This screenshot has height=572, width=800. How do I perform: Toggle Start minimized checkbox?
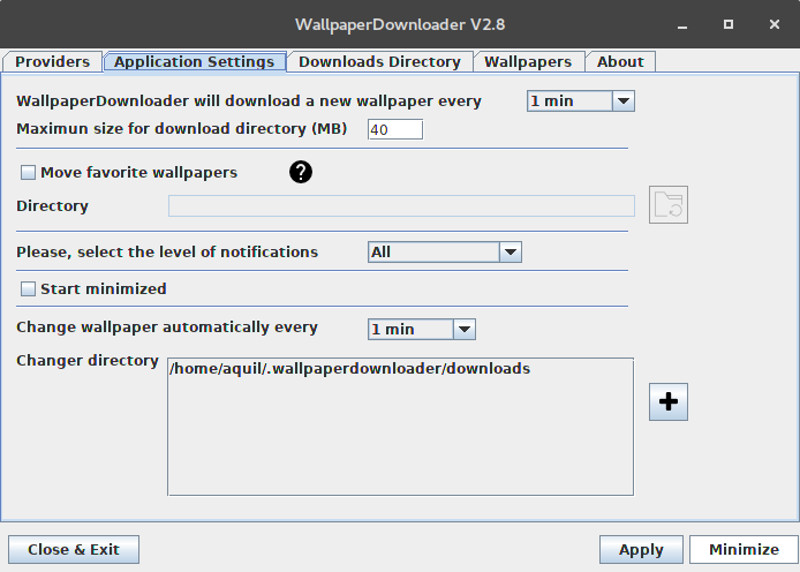pyautogui.click(x=28, y=289)
